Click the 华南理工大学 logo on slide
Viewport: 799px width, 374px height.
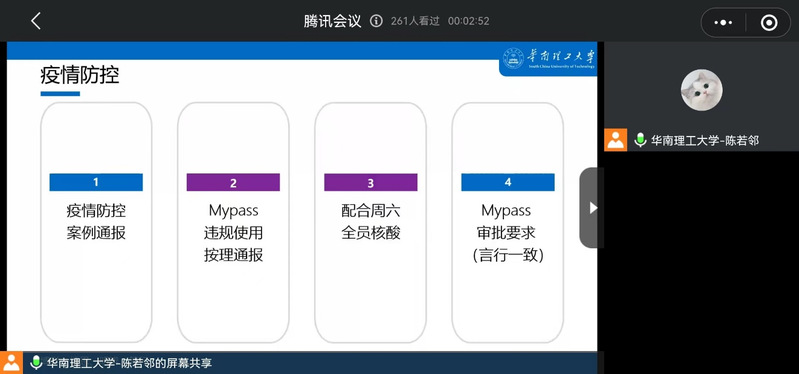click(548, 59)
